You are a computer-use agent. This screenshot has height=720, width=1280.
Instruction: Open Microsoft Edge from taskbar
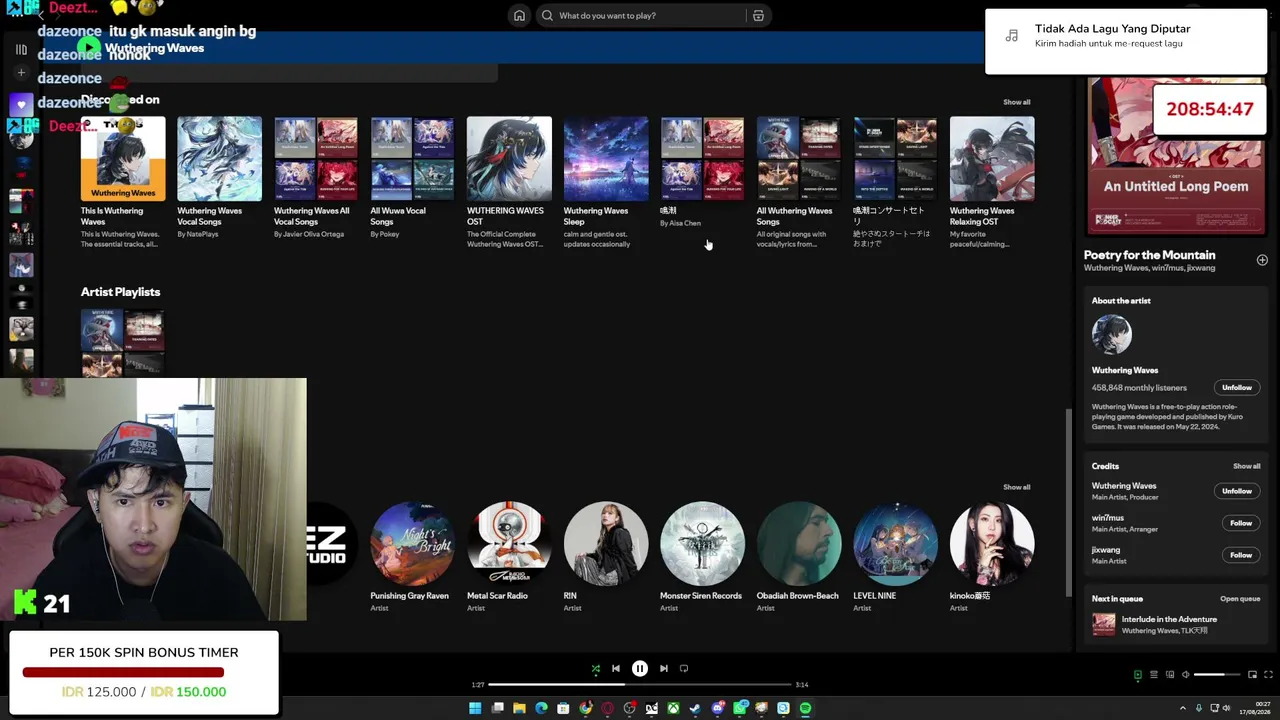coord(541,708)
